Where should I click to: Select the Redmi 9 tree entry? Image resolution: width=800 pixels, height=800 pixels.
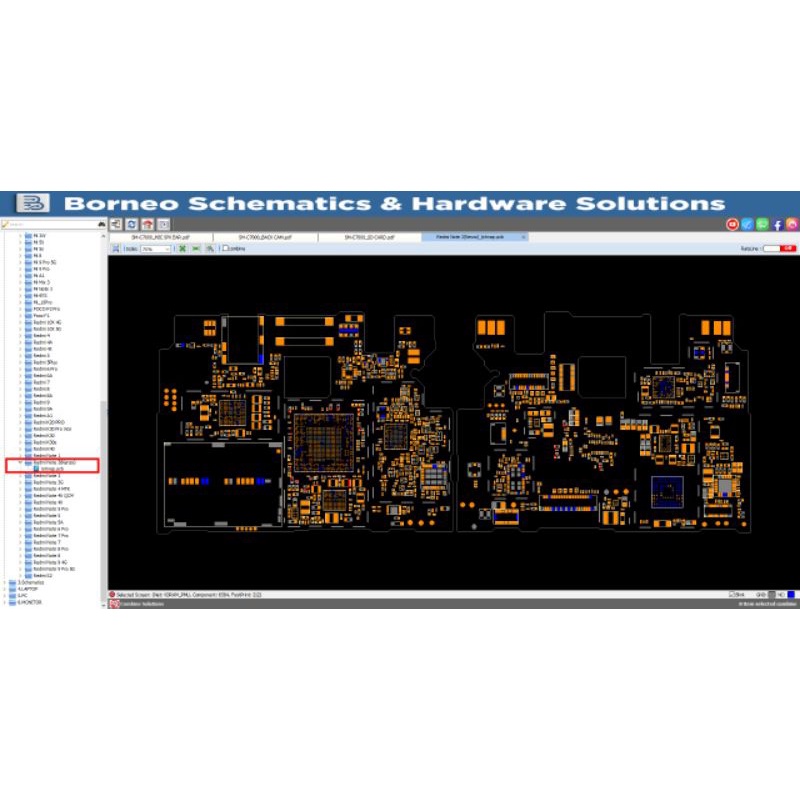coord(42,403)
